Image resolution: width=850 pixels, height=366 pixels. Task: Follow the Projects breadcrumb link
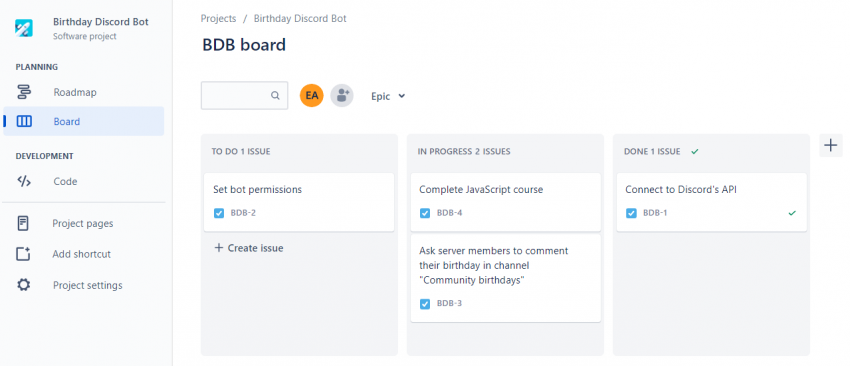coord(218,18)
